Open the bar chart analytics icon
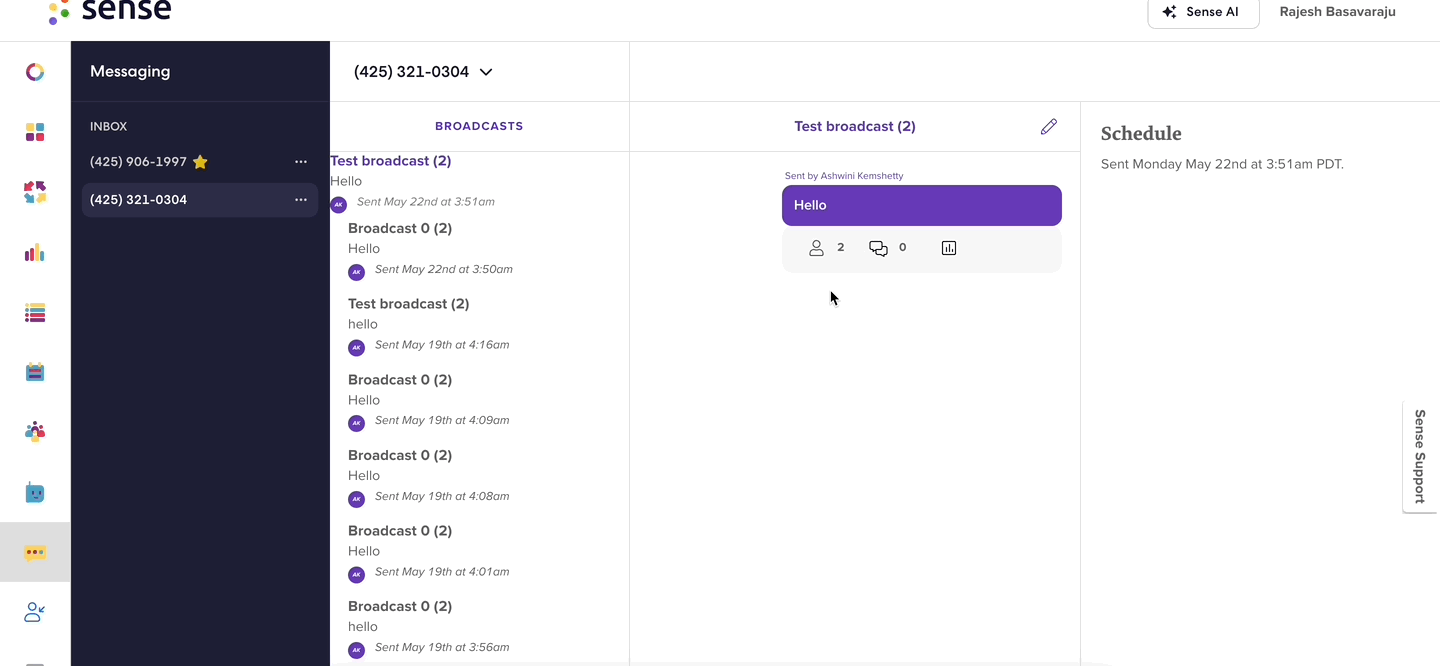 (x=35, y=252)
